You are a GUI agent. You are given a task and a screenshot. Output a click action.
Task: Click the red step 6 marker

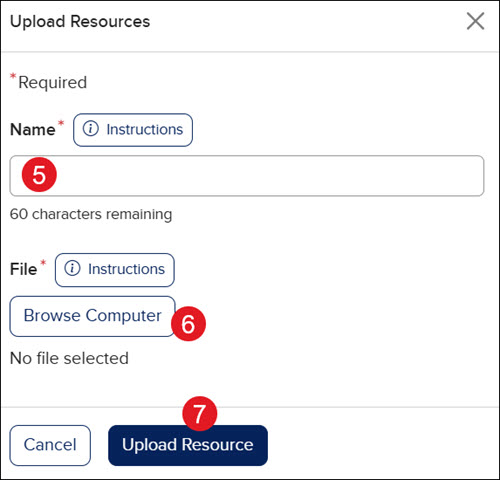188,323
